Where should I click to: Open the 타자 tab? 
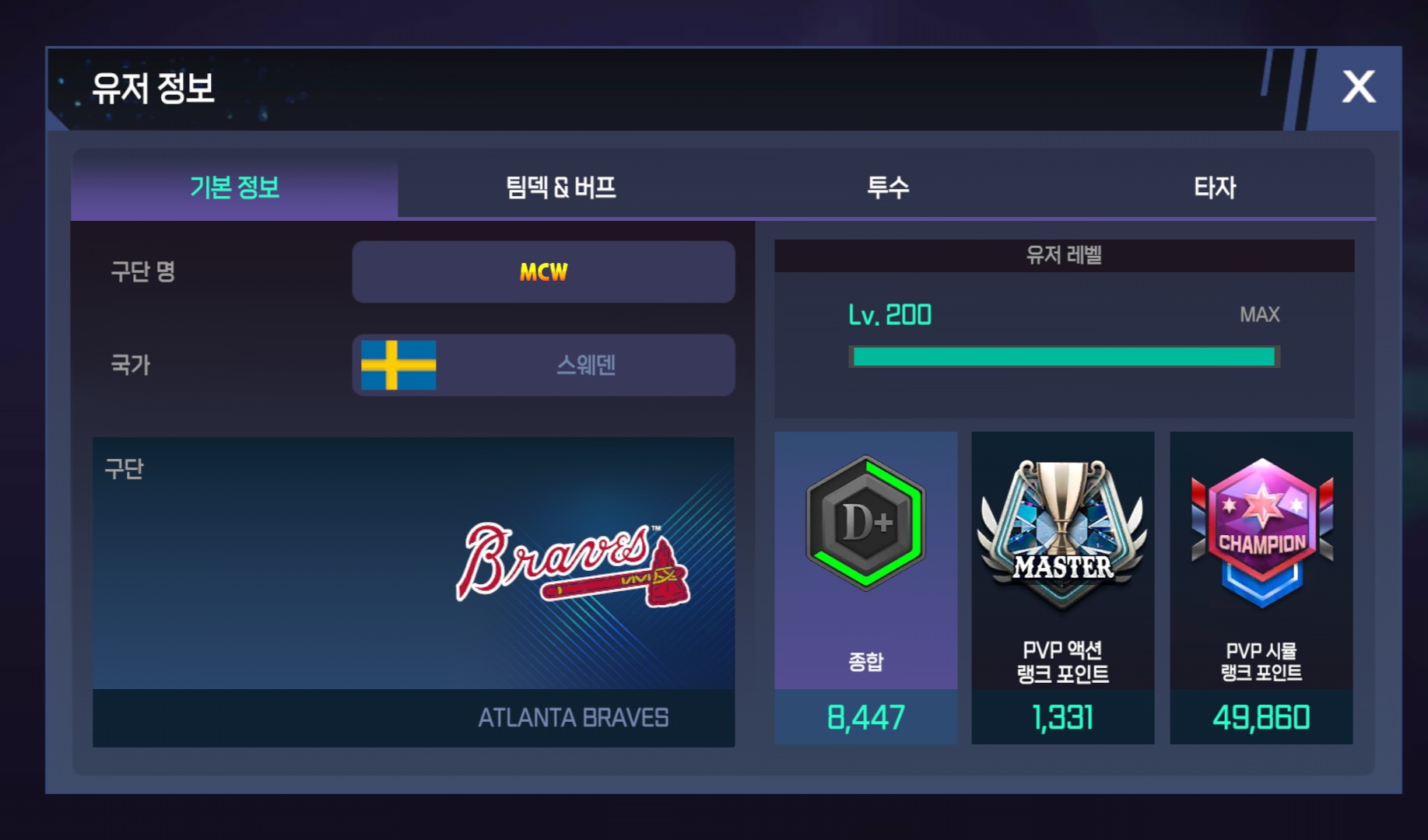point(1214,187)
